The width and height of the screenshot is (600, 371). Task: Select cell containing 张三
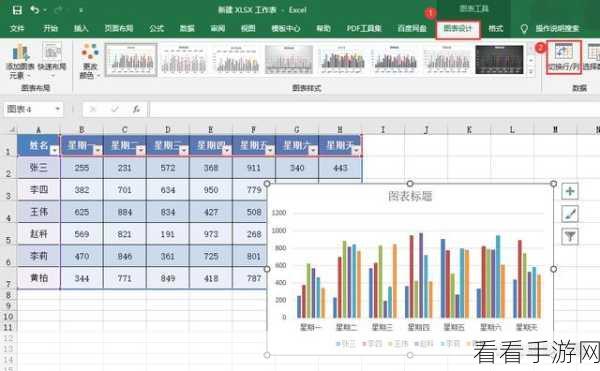tap(39, 168)
